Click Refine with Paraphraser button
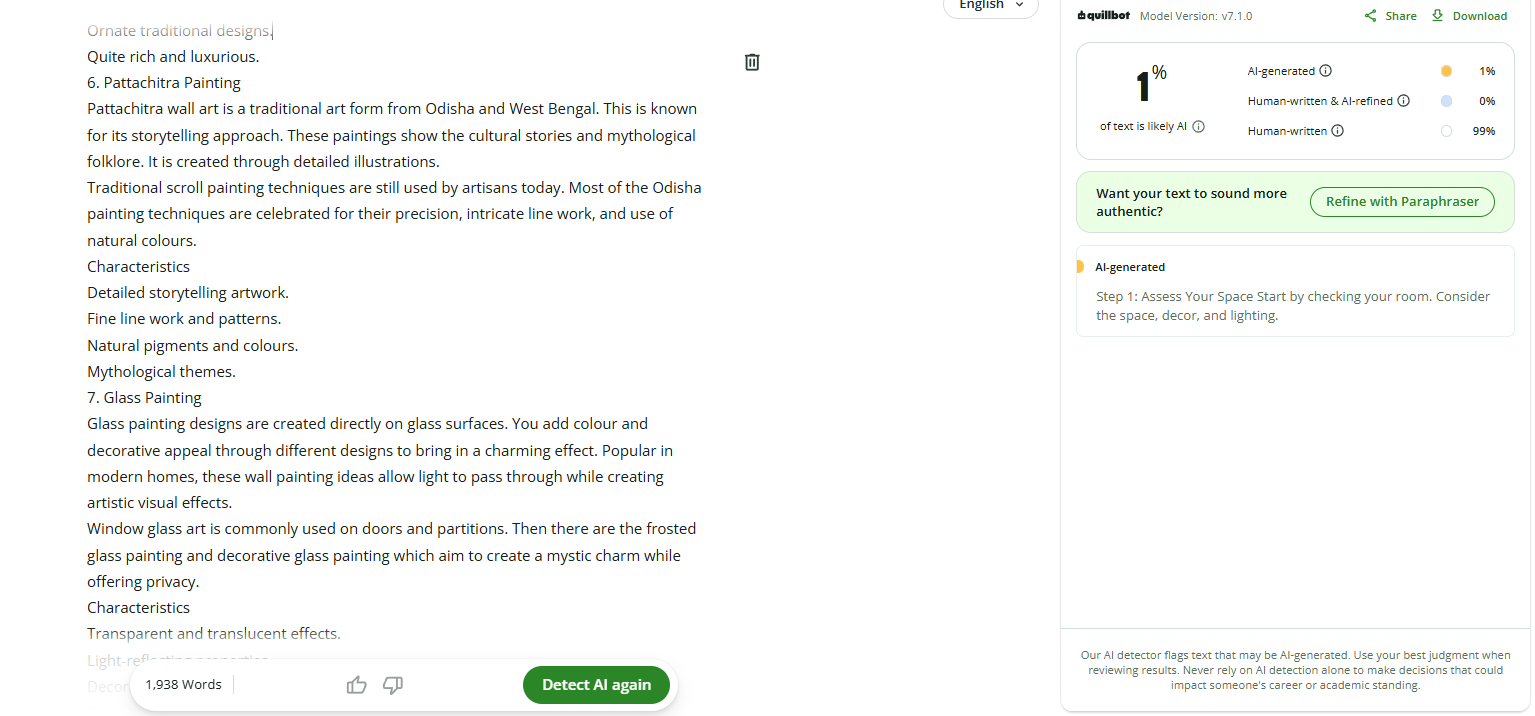This screenshot has width=1535, height=716. click(x=1402, y=202)
